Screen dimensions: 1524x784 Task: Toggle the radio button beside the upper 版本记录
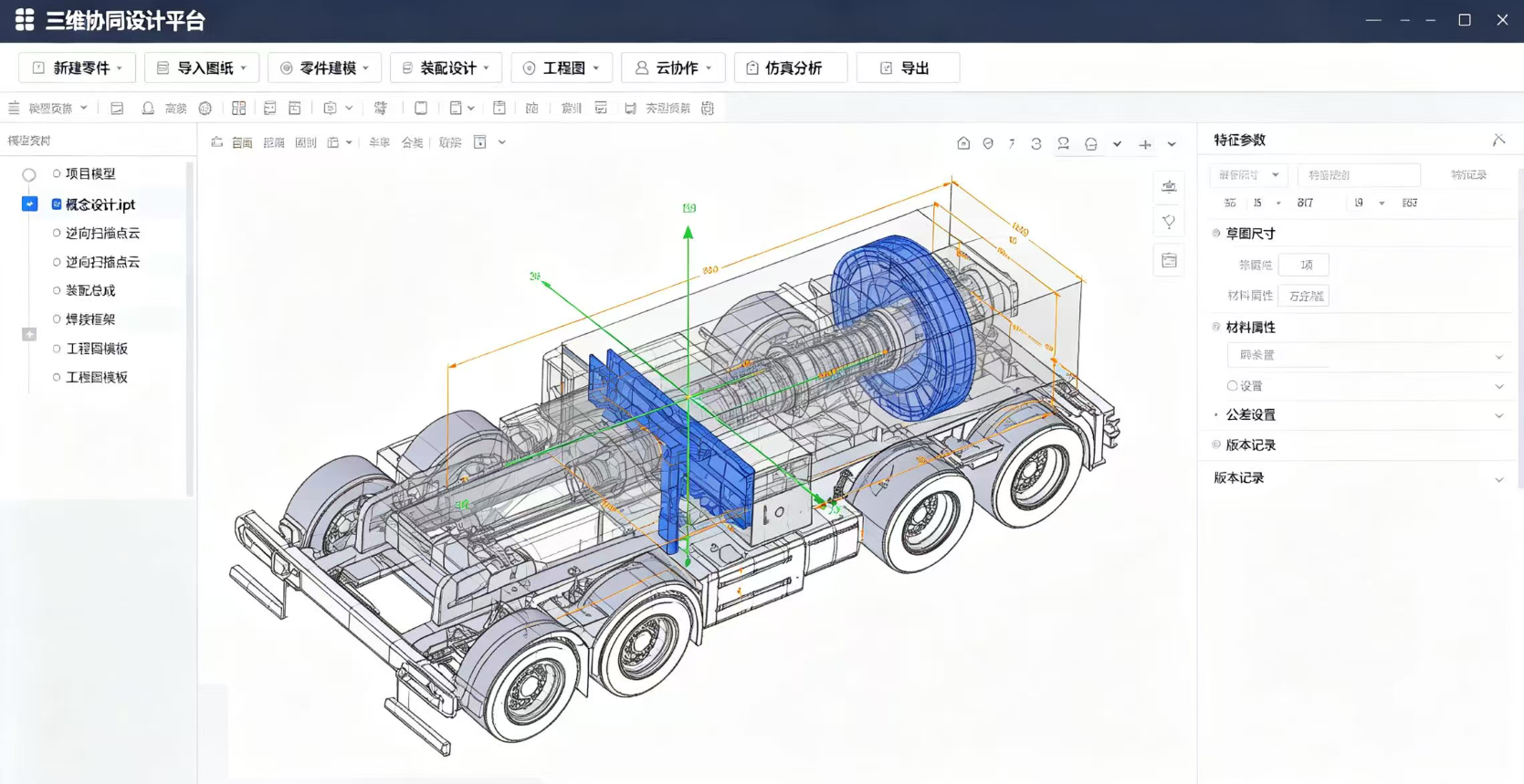(x=1216, y=445)
